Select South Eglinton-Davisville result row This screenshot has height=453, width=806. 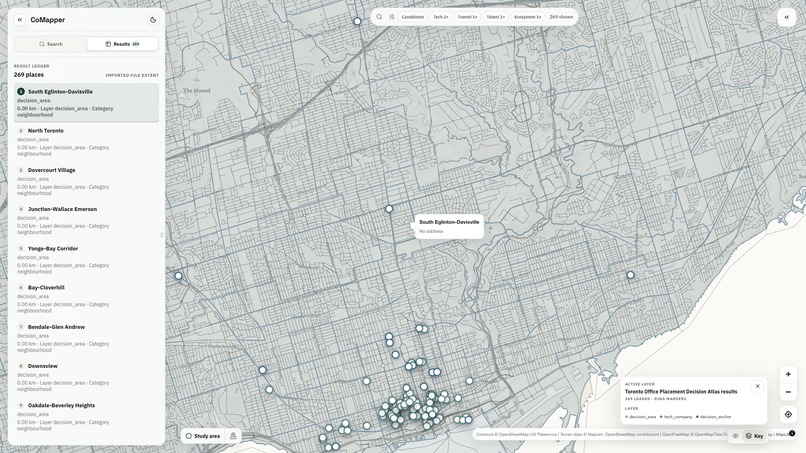click(x=86, y=103)
